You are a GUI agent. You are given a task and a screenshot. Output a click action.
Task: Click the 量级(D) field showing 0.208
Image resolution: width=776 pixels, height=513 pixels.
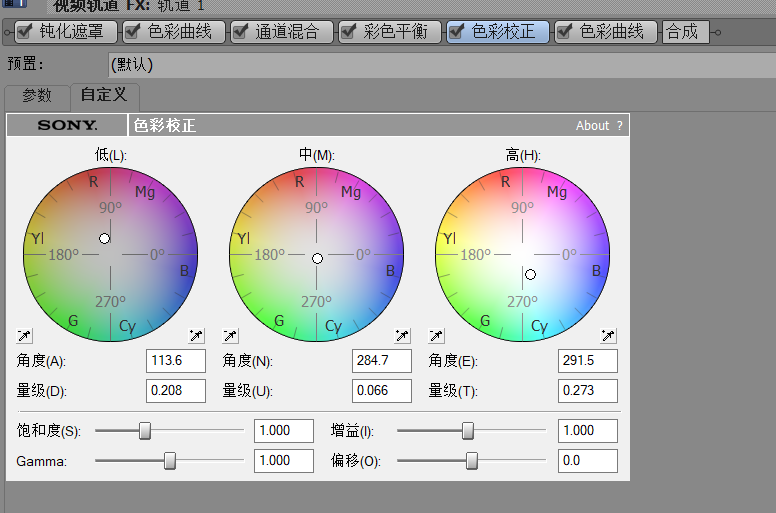(176, 391)
